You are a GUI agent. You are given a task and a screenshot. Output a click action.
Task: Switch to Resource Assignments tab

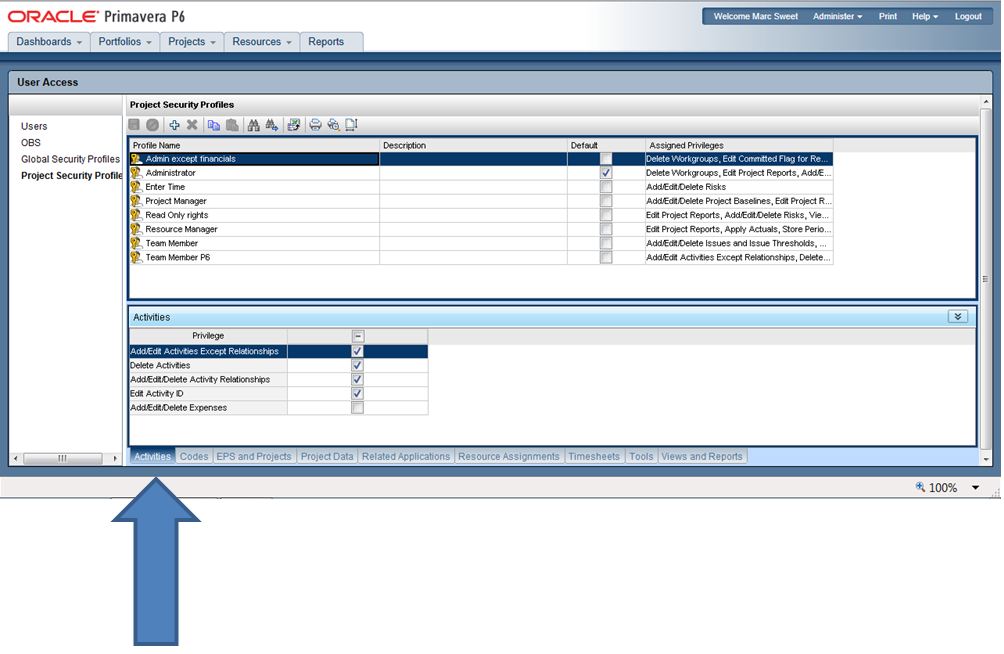point(508,456)
